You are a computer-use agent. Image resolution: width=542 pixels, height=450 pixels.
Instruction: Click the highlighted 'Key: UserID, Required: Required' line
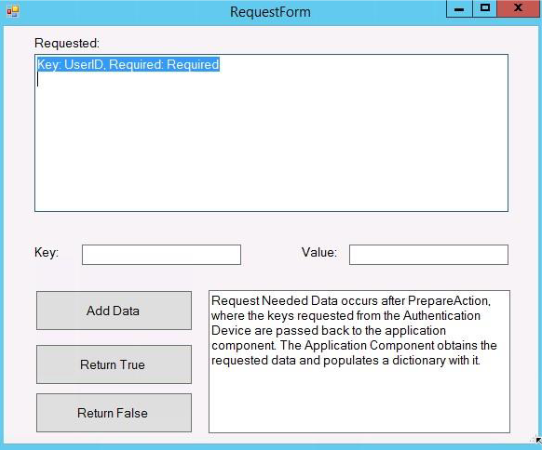pyautogui.click(x=128, y=64)
